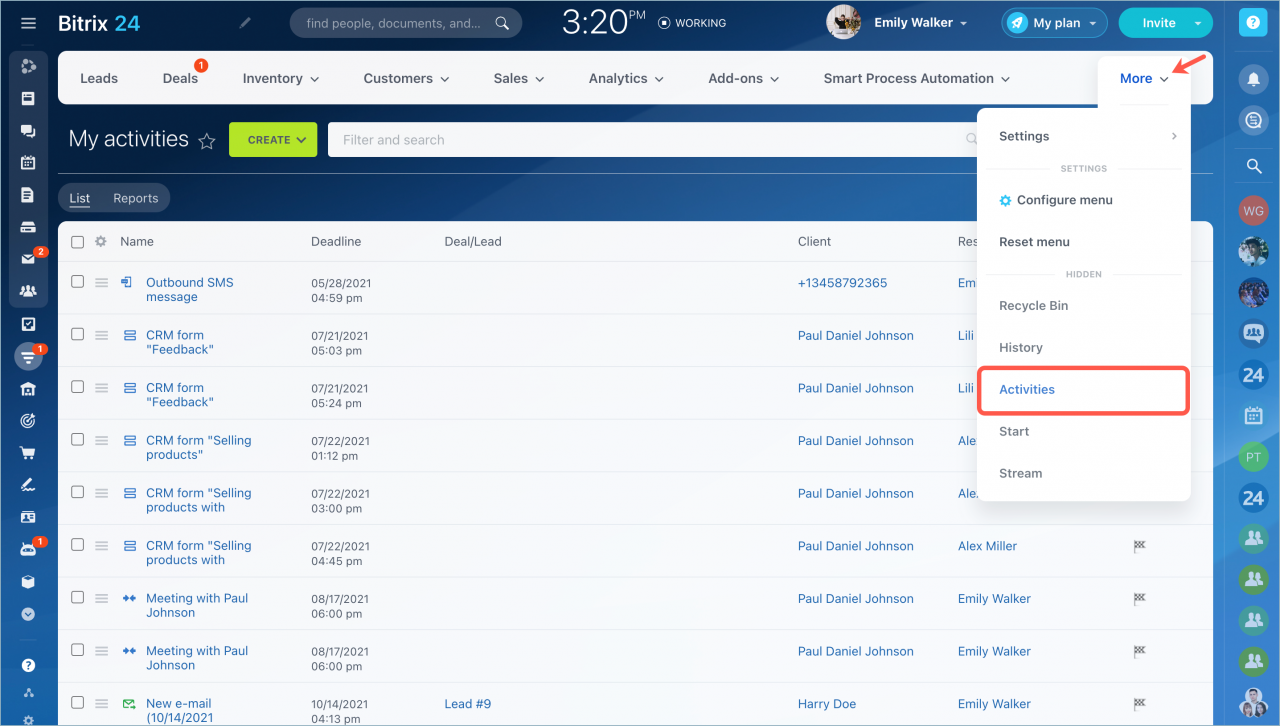Open the PT avatar chat
This screenshot has height=726, width=1280.
[1254, 458]
